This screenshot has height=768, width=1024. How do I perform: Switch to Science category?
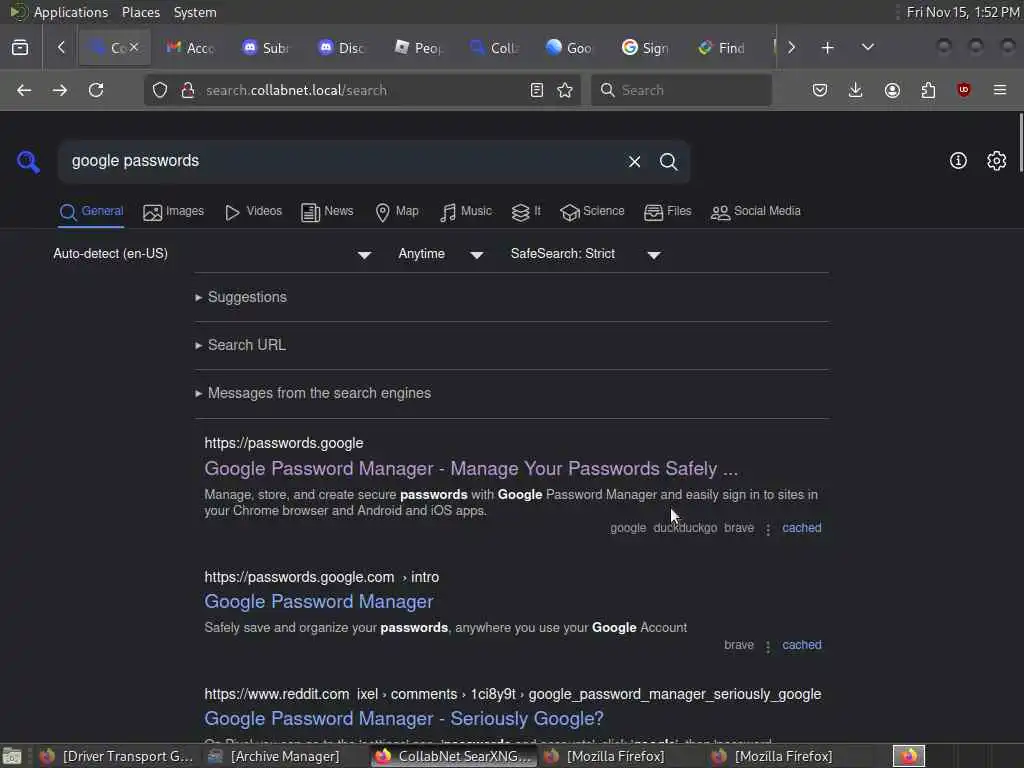coord(592,212)
